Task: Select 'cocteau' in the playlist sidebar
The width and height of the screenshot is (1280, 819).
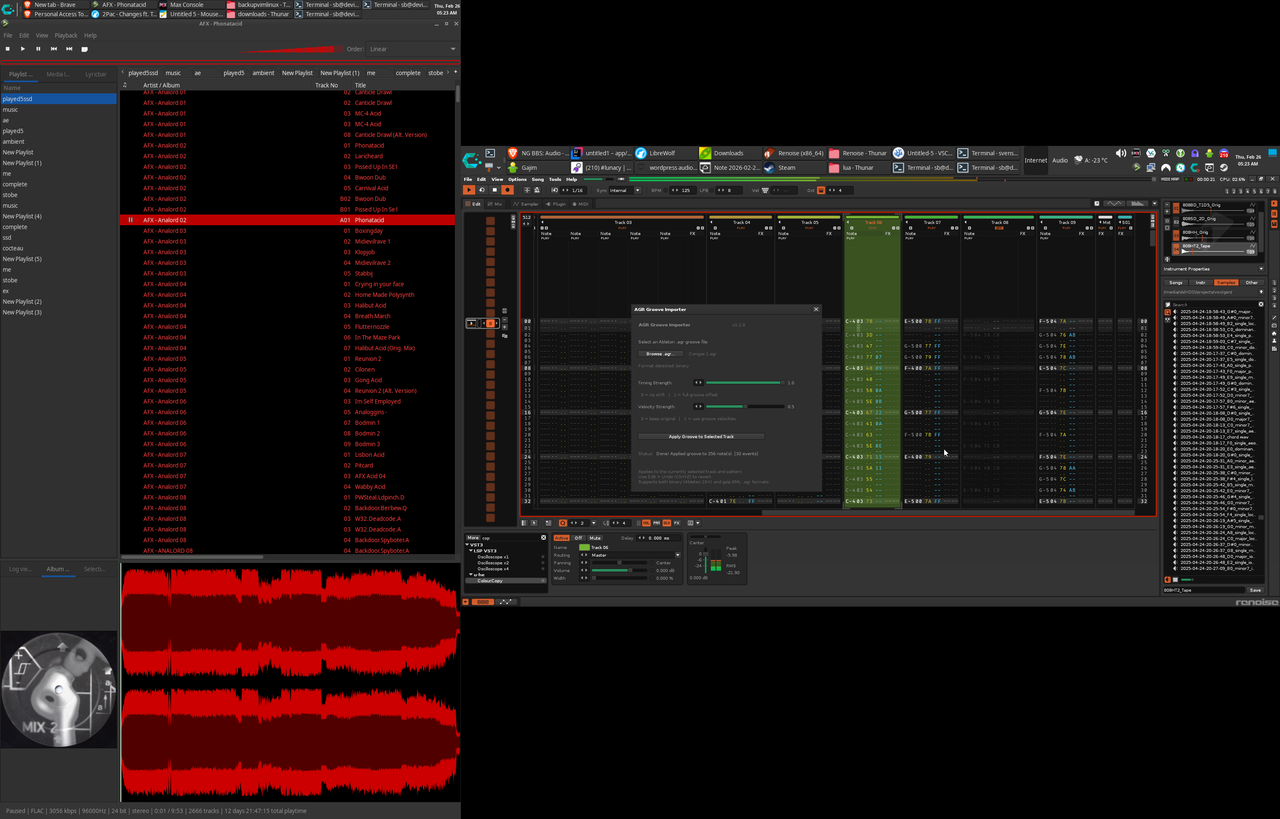Action: point(12,248)
